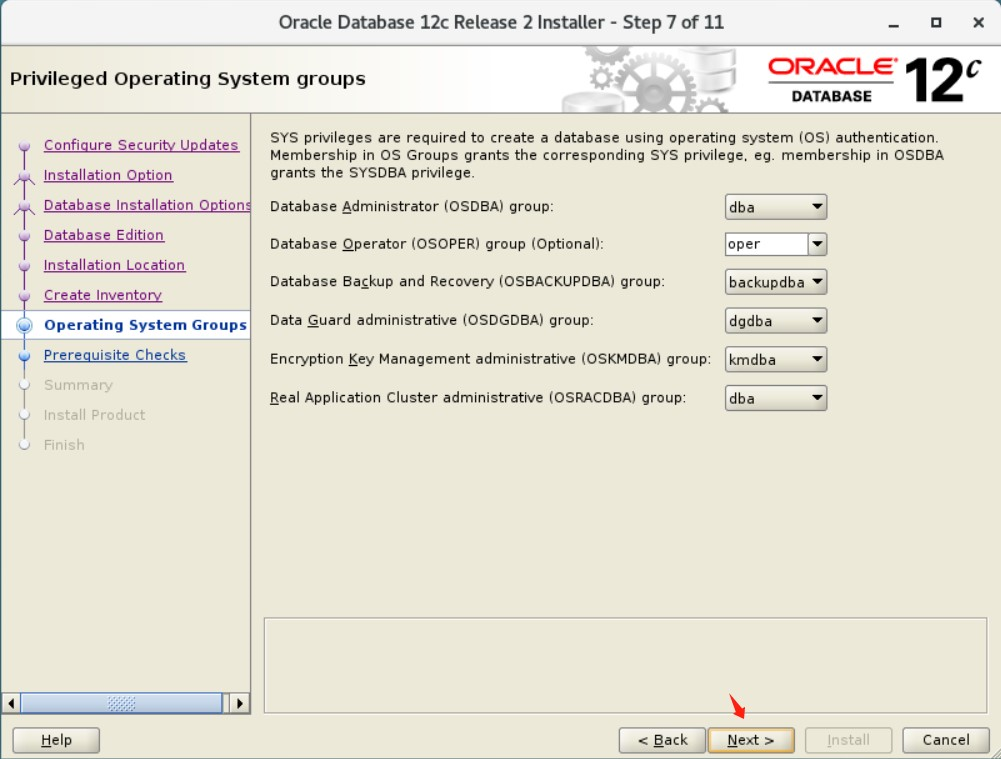
Task: Click into the oper text field
Action: point(766,244)
